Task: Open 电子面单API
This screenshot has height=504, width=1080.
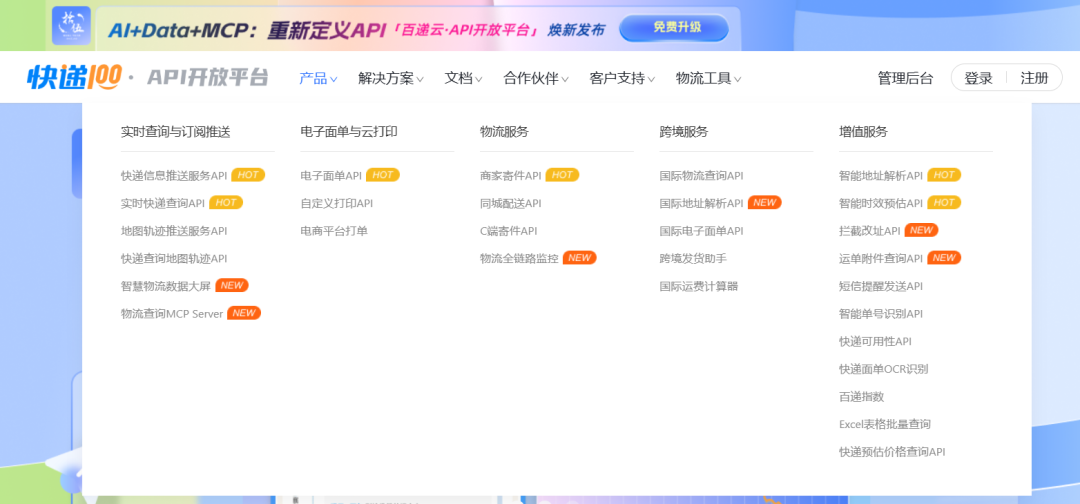Action: point(331,176)
